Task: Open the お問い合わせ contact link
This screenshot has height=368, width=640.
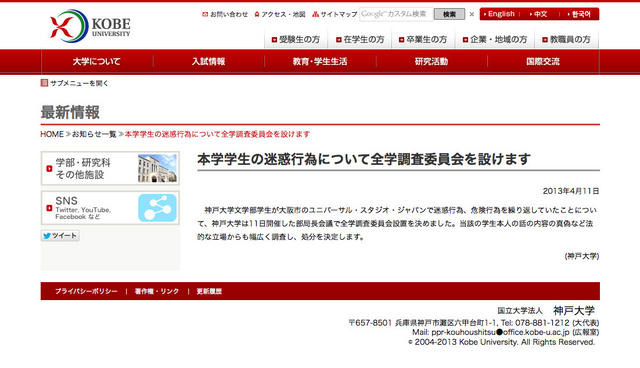Action: coord(225,14)
